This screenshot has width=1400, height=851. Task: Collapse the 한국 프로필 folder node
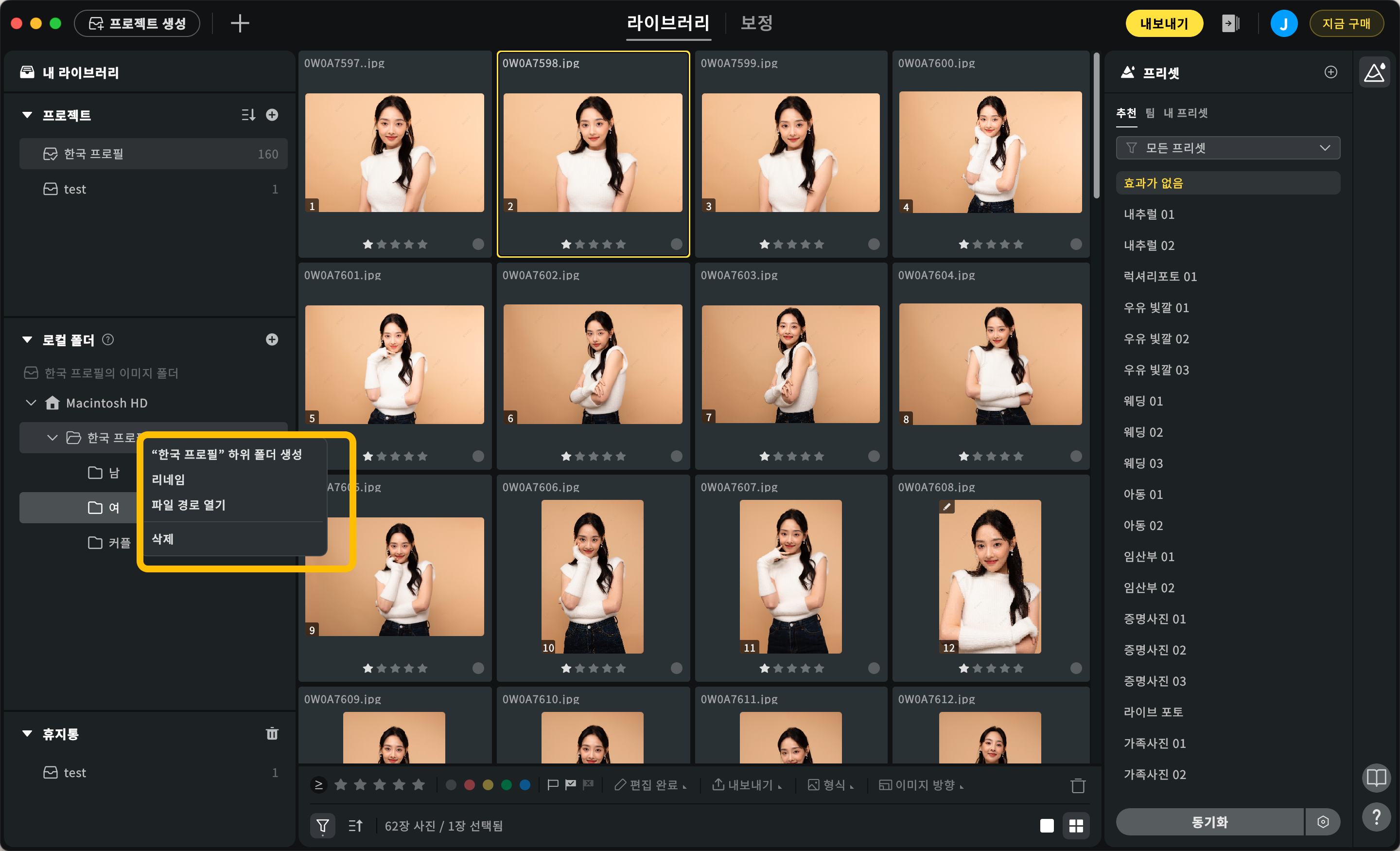[x=52, y=438]
